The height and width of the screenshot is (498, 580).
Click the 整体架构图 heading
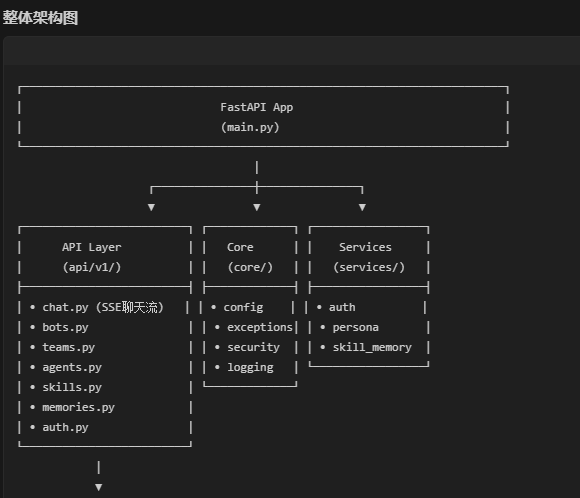point(40,18)
